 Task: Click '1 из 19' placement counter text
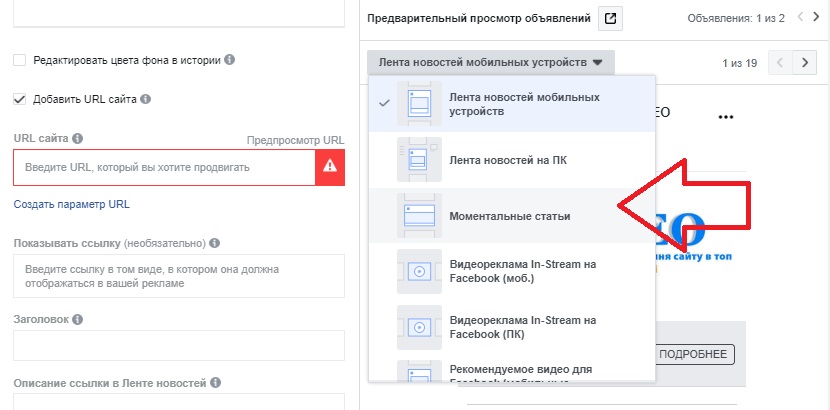(x=739, y=63)
